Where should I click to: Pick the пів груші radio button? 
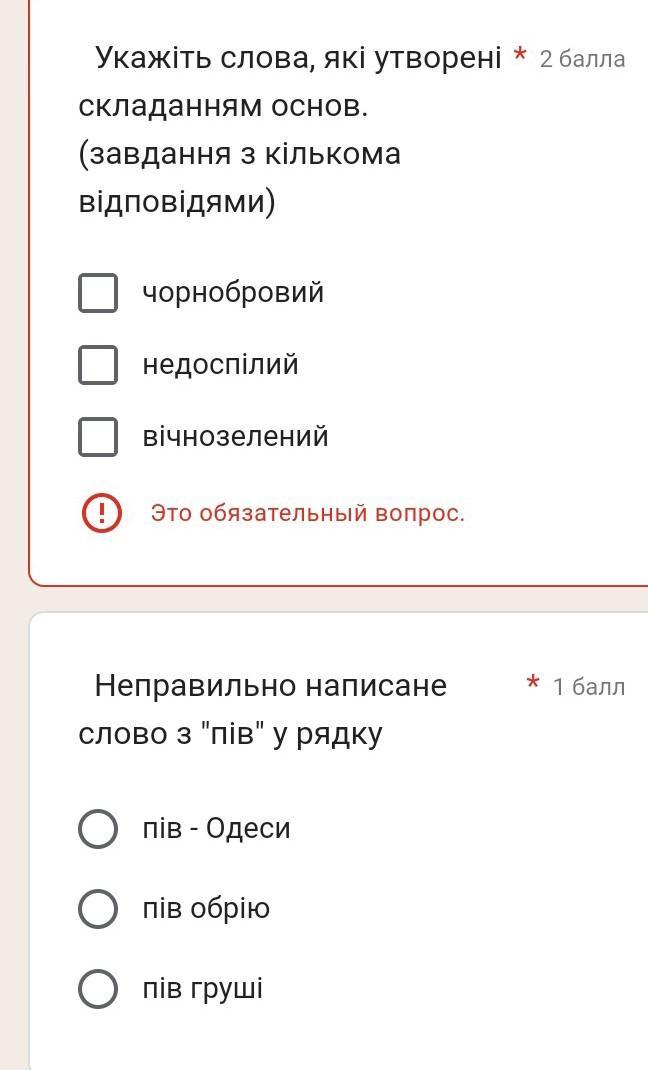click(x=98, y=989)
